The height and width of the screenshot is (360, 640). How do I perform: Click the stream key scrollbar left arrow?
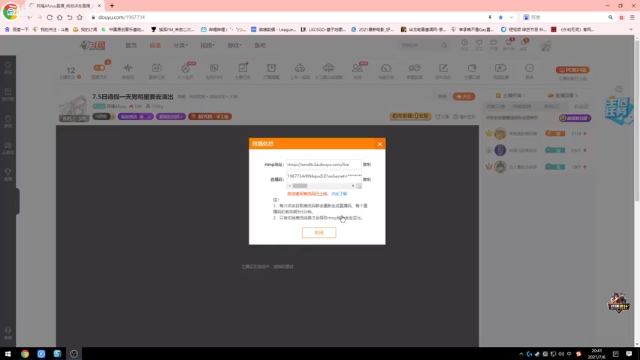290,186
